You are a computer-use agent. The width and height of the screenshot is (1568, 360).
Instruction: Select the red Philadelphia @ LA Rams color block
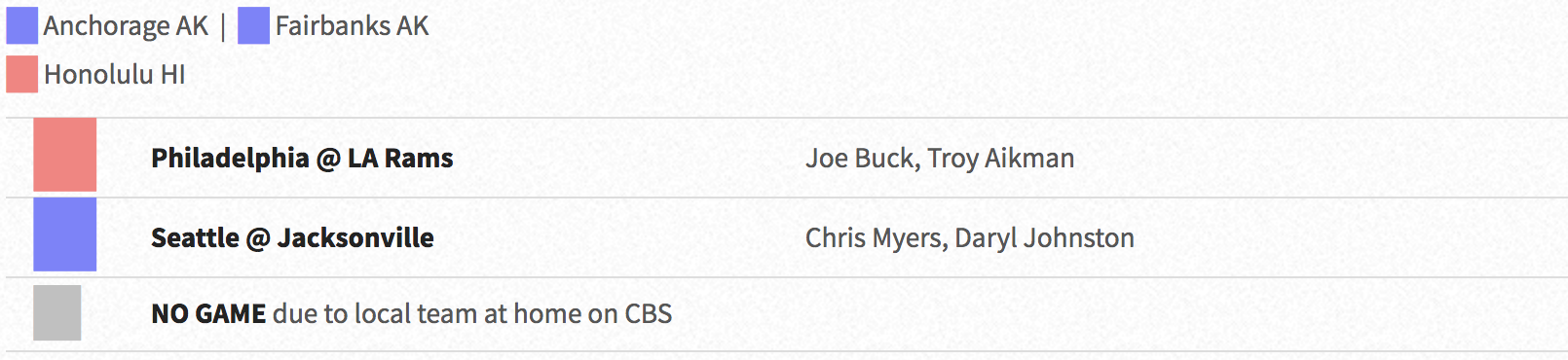pyautogui.click(x=65, y=155)
